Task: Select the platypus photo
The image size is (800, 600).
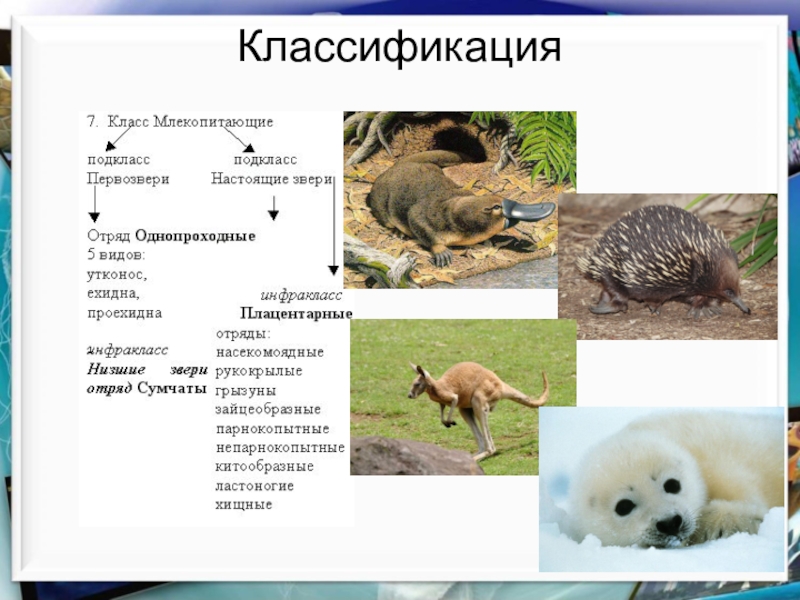Action: tap(451, 200)
